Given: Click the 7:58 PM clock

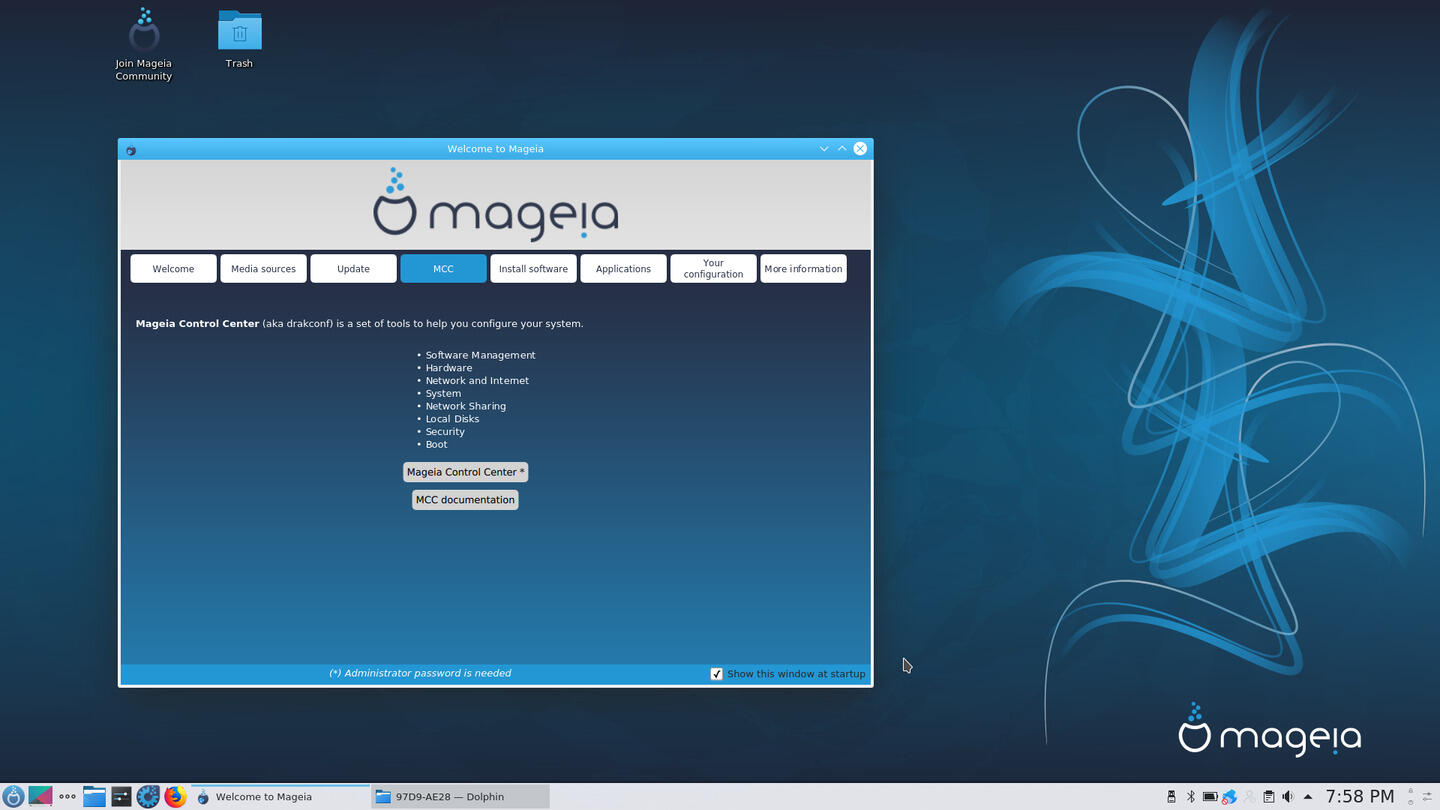Looking at the screenshot, I should coord(1360,796).
